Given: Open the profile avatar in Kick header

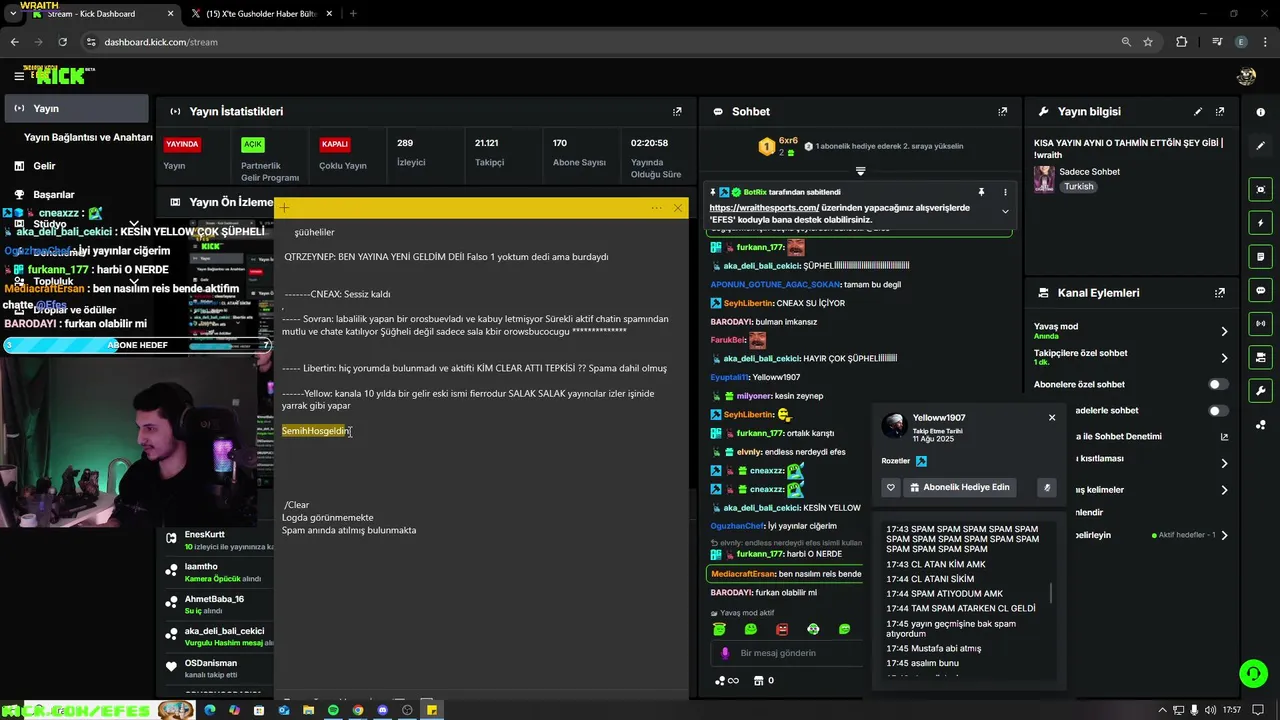Looking at the screenshot, I should coord(1246,76).
